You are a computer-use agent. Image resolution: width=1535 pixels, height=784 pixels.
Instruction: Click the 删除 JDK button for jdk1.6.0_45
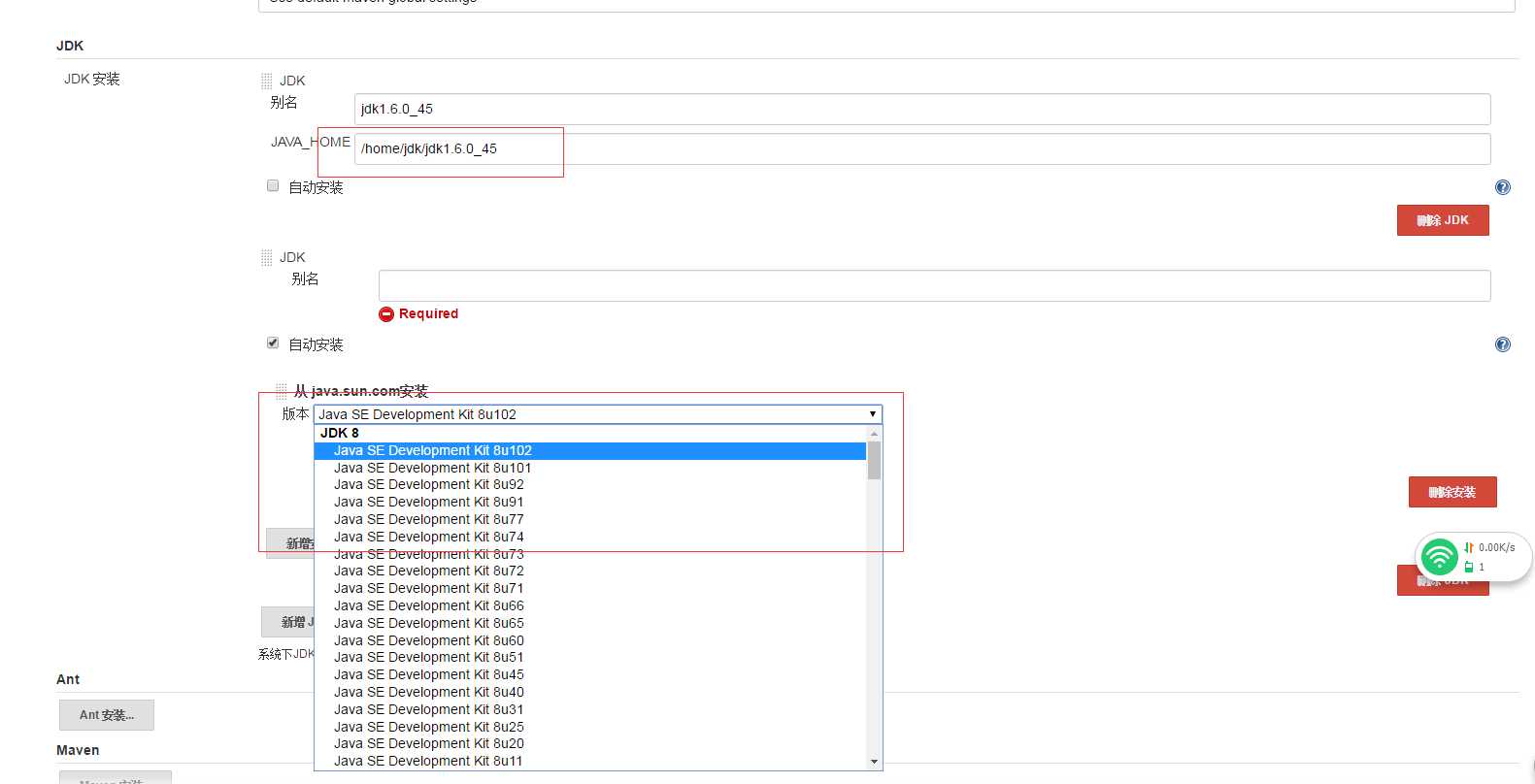[1443, 220]
